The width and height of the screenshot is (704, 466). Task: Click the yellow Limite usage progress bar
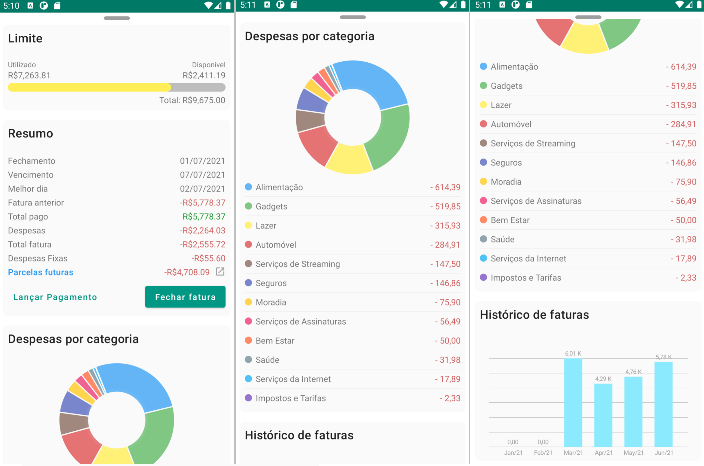click(90, 88)
